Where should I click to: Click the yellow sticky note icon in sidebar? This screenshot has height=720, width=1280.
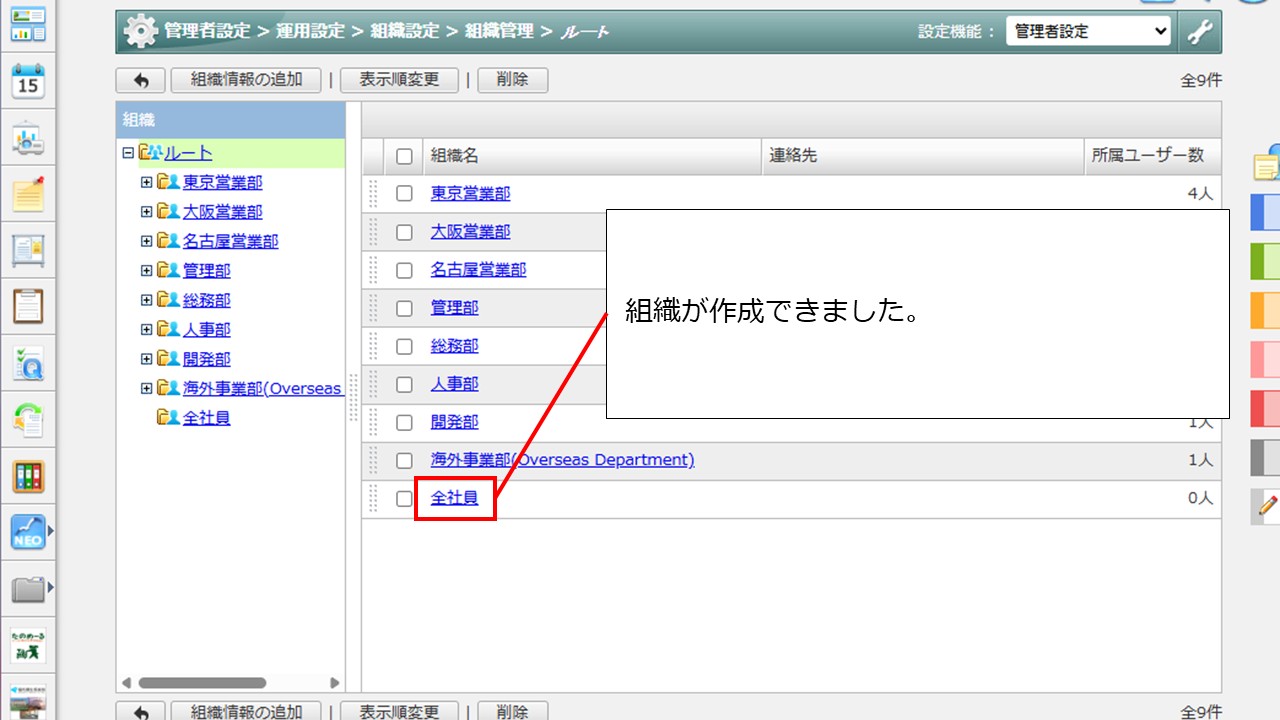point(28,193)
